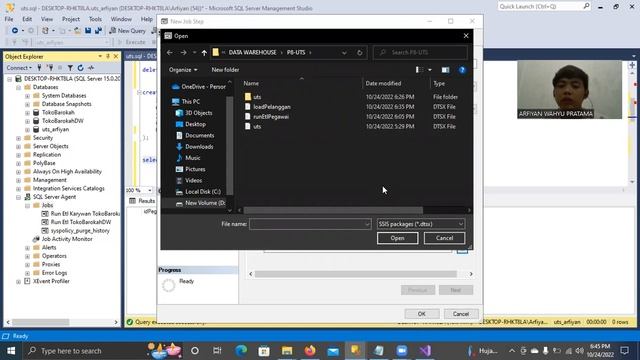Click filter icon in Object Explorer

pos(70,68)
